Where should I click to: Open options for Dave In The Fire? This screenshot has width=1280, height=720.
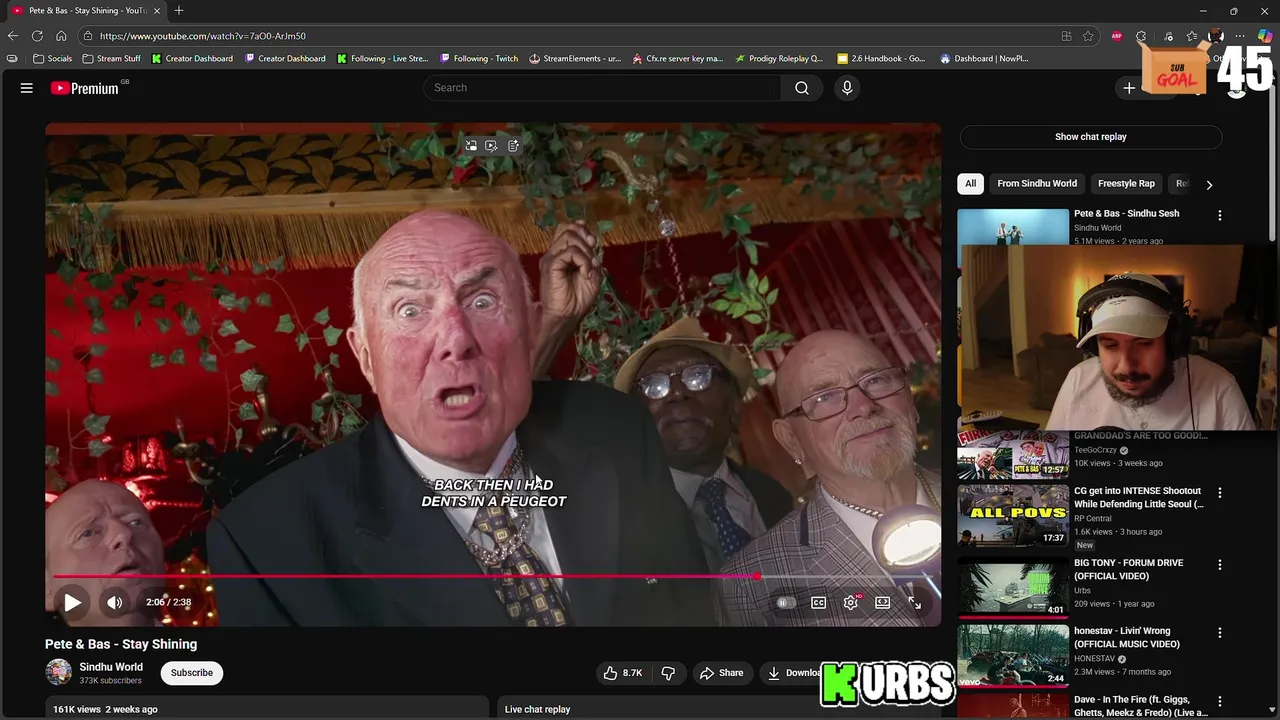pos(1219,701)
